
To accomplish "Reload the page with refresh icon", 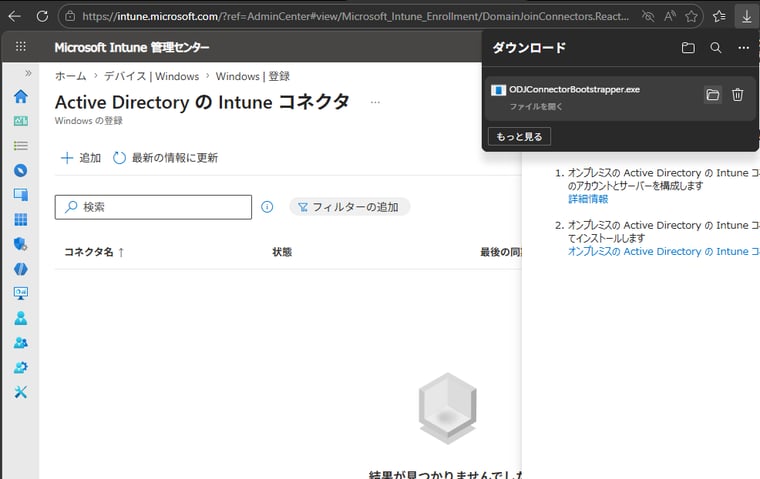I will tap(42, 16).
